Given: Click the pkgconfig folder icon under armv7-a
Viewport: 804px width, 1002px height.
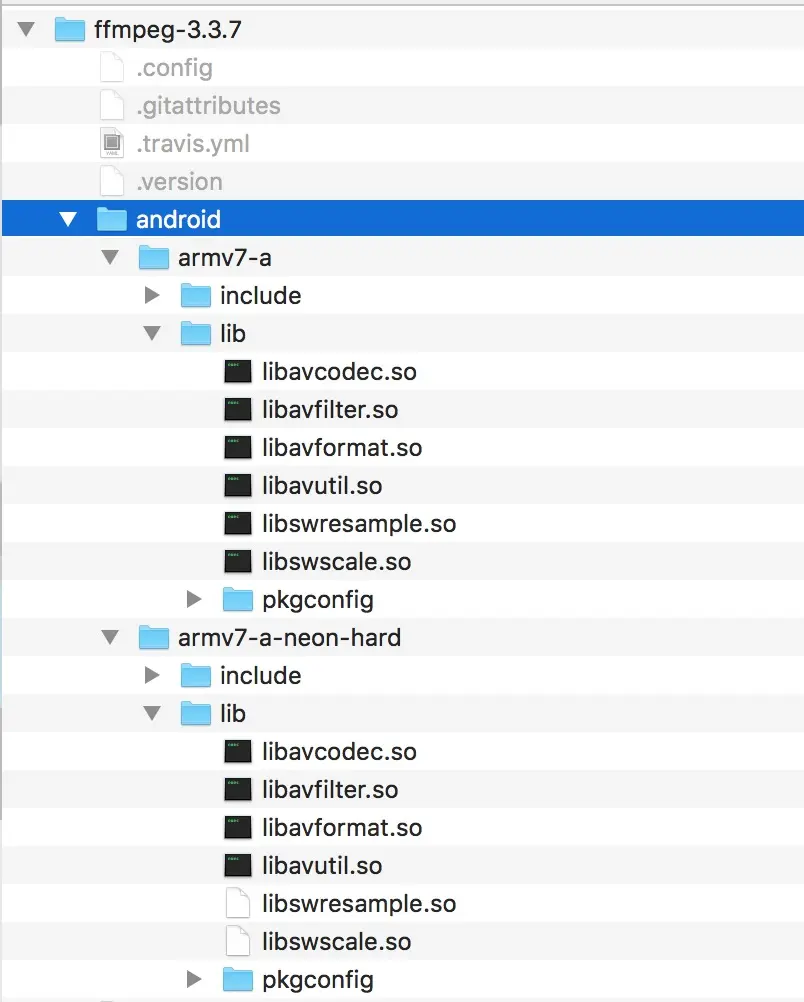Looking at the screenshot, I should [x=238, y=599].
